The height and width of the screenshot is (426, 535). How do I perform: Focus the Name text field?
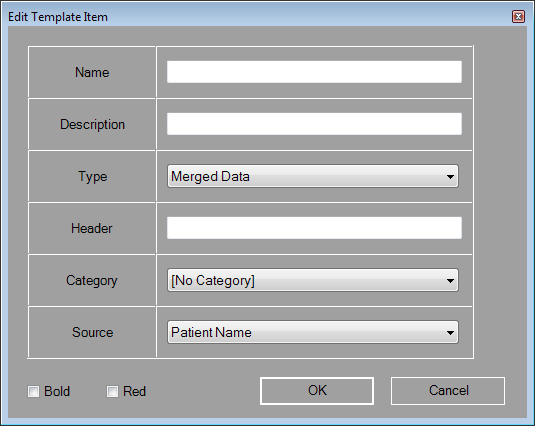314,72
